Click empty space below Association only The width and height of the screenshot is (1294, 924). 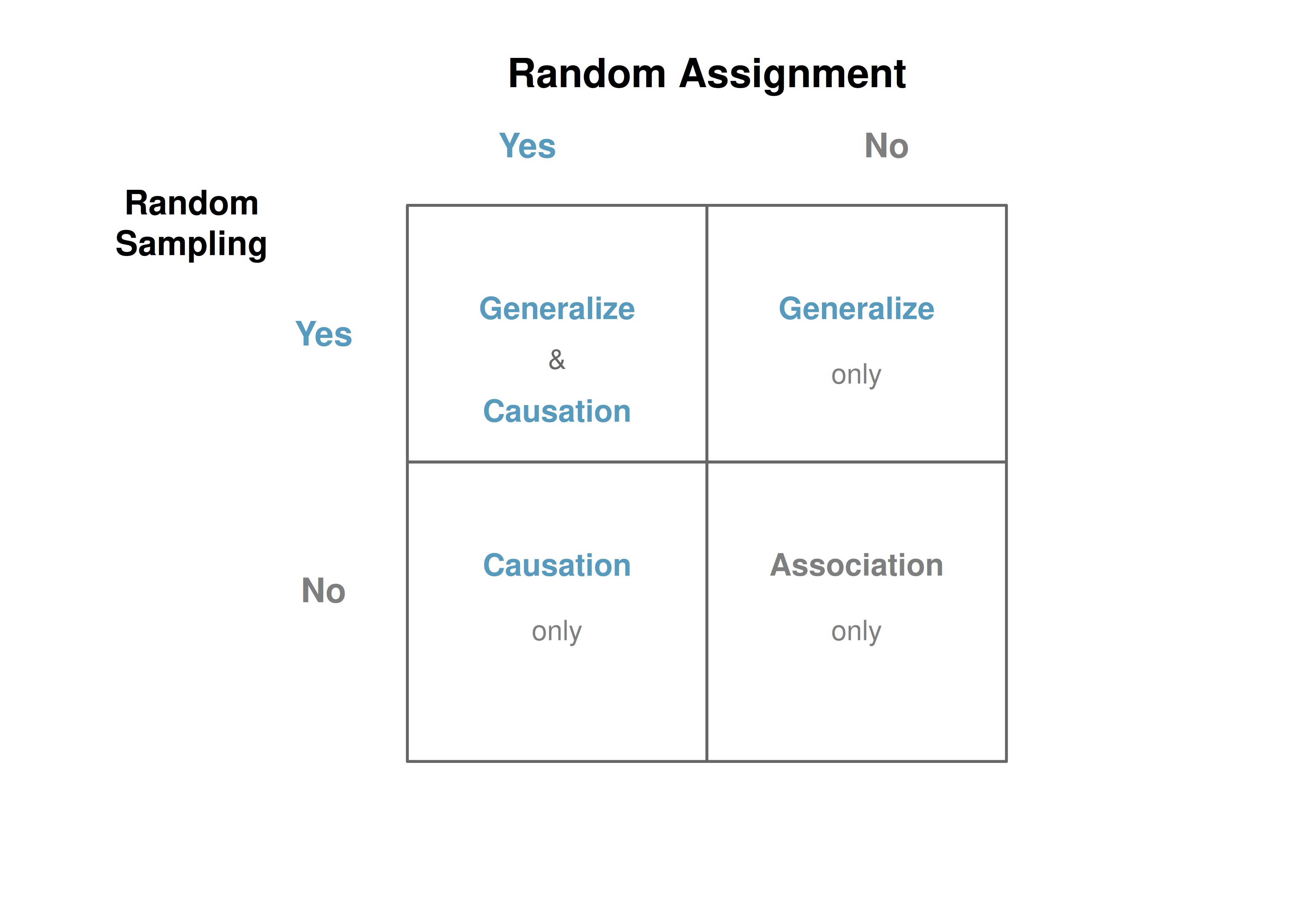pyautogui.click(x=856, y=706)
